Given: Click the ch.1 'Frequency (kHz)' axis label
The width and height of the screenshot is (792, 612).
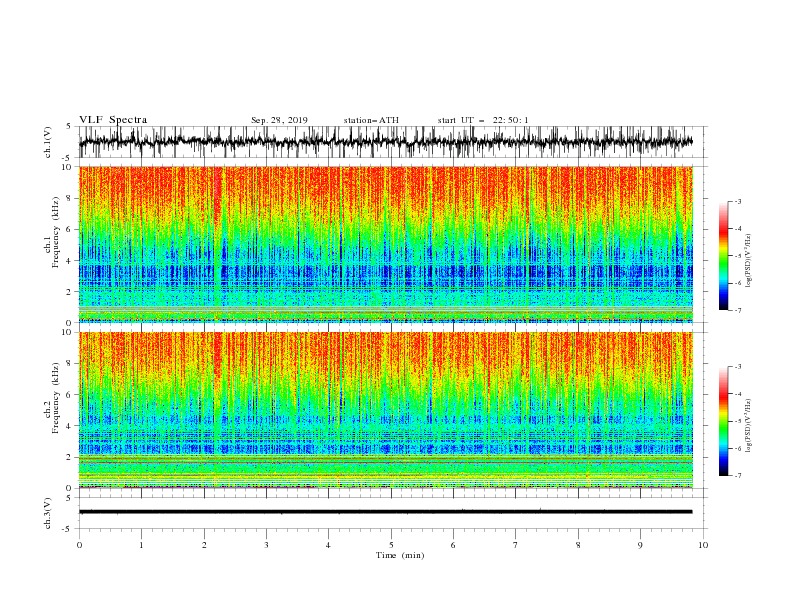Looking at the screenshot, I should (x=57, y=233).
